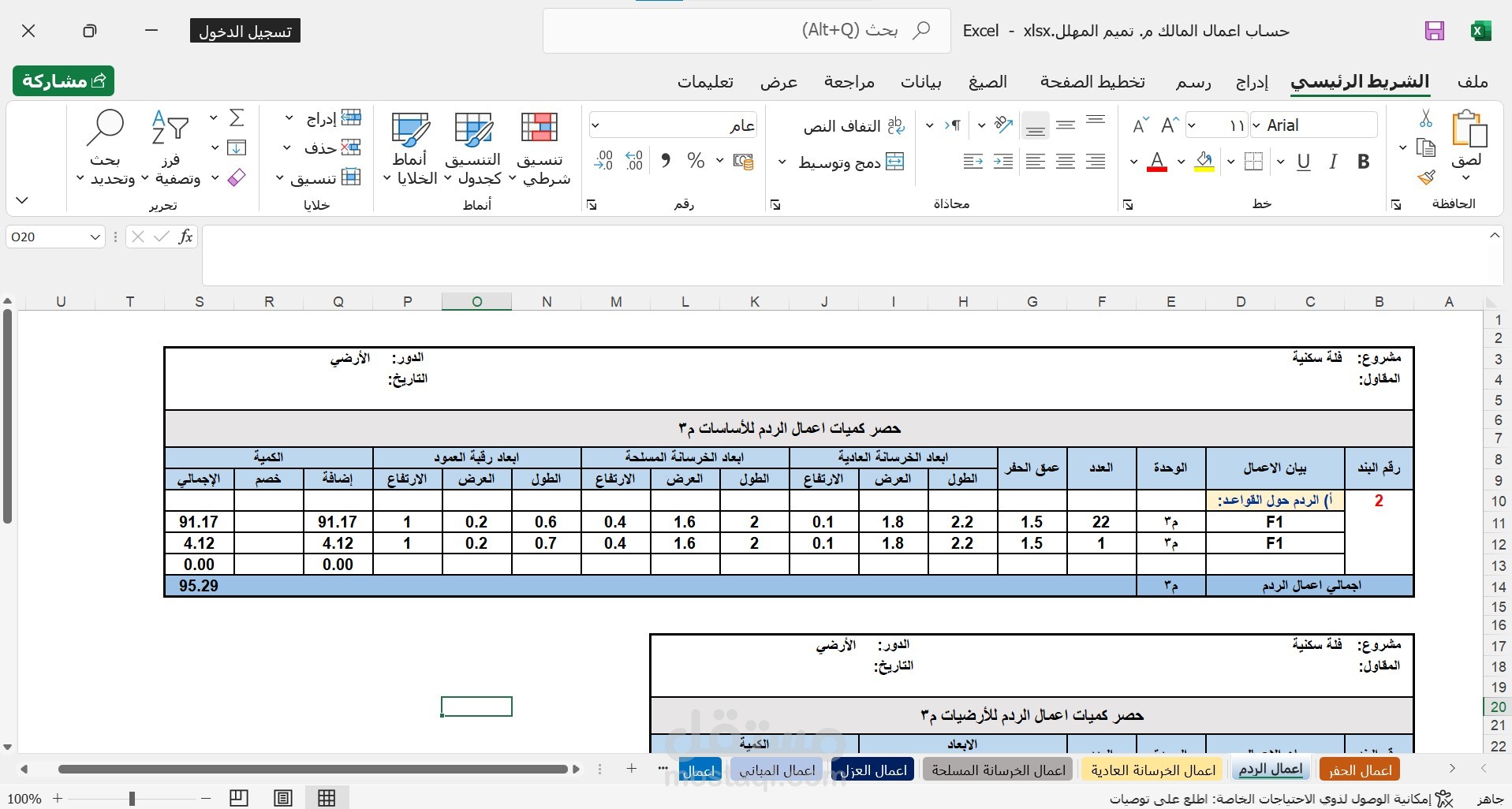Viewport: 1512px width, 809px height.
Task: Add a new sheet plus button
Action: coord(632,768)
